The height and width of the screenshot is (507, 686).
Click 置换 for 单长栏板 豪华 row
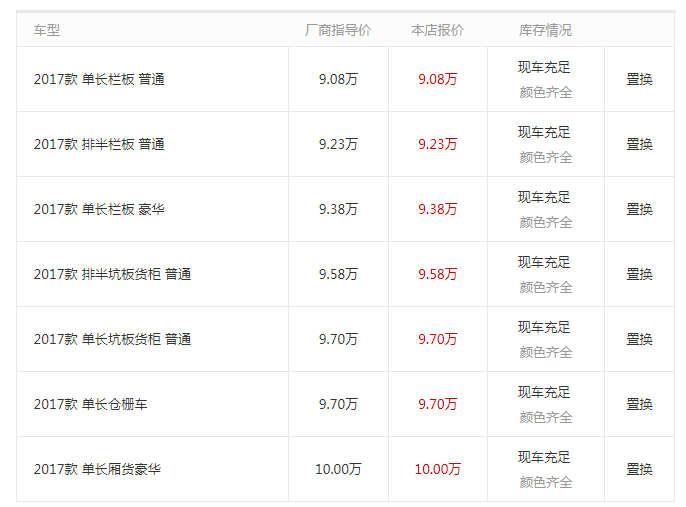(x=639, y=209)
